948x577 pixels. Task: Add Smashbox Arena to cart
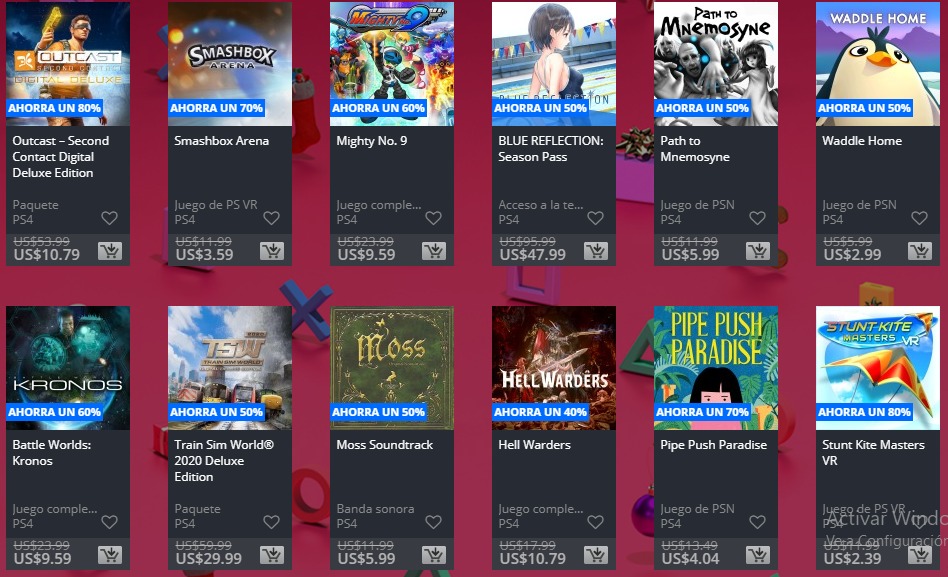[271, 250]
